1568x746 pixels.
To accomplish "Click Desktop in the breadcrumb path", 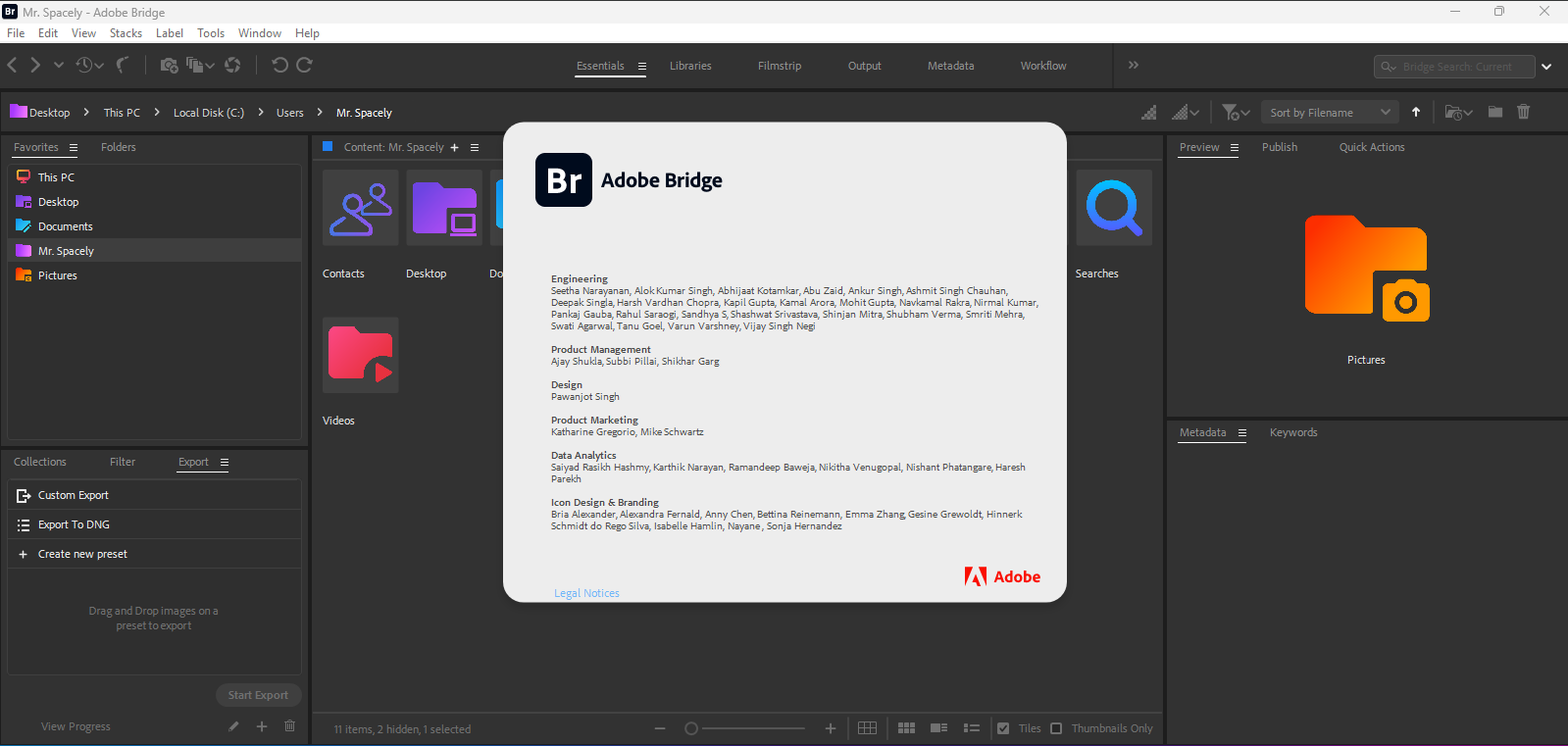I will pyautogui.click(x=49, y=113).
